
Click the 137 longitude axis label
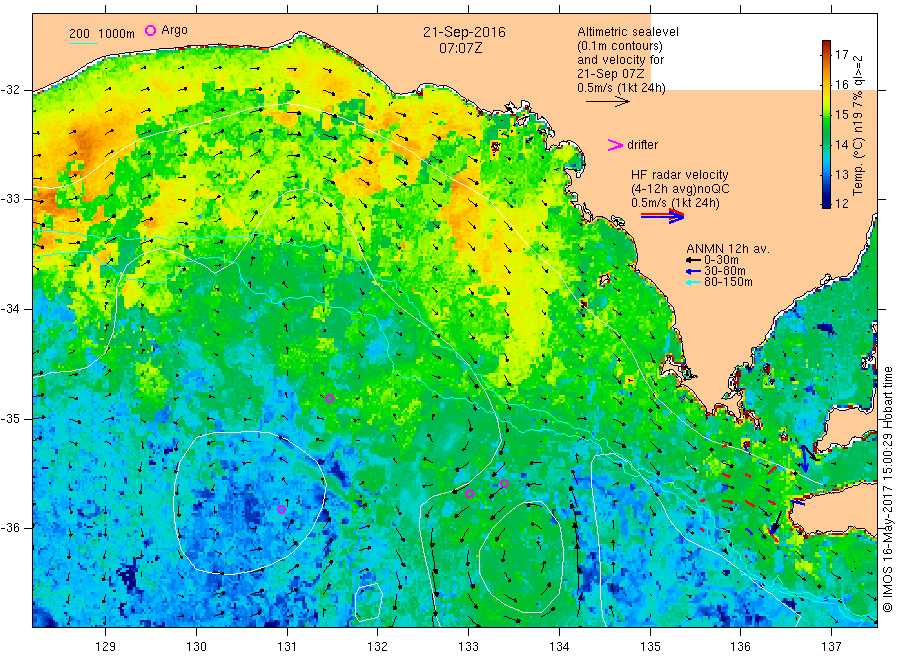click(x=832, y=647)
